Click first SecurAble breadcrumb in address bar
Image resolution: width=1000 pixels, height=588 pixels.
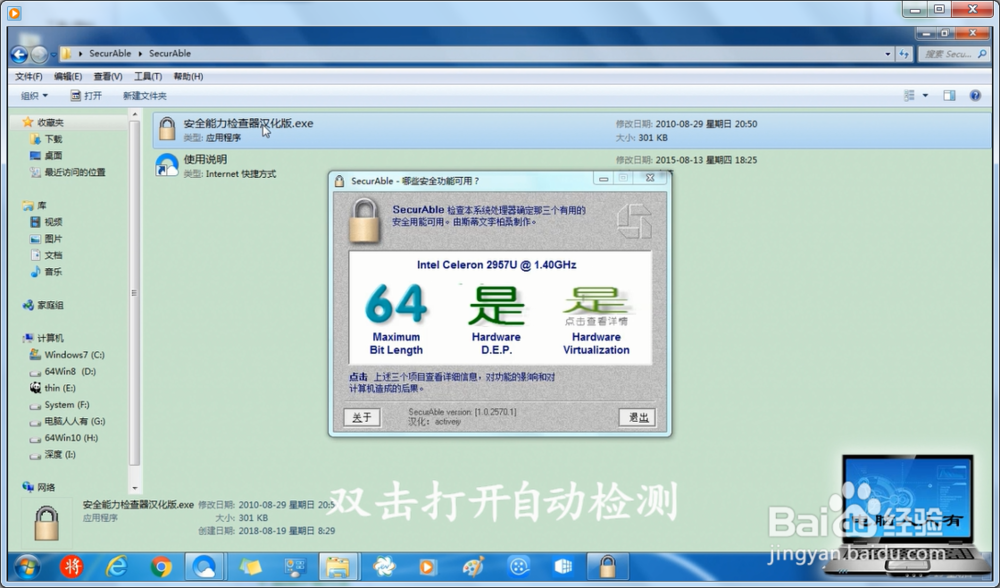pyautogui.click(x=110, y=54)
